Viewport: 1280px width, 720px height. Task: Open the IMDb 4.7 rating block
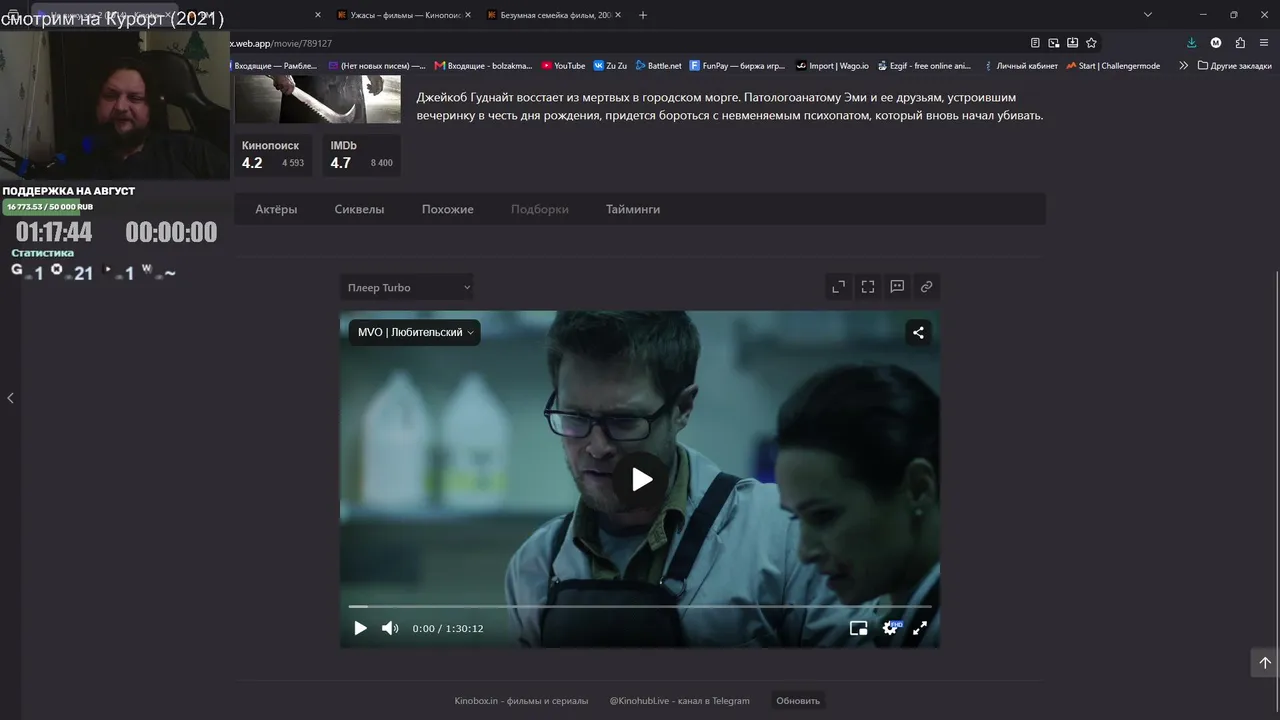coord(361,155)
